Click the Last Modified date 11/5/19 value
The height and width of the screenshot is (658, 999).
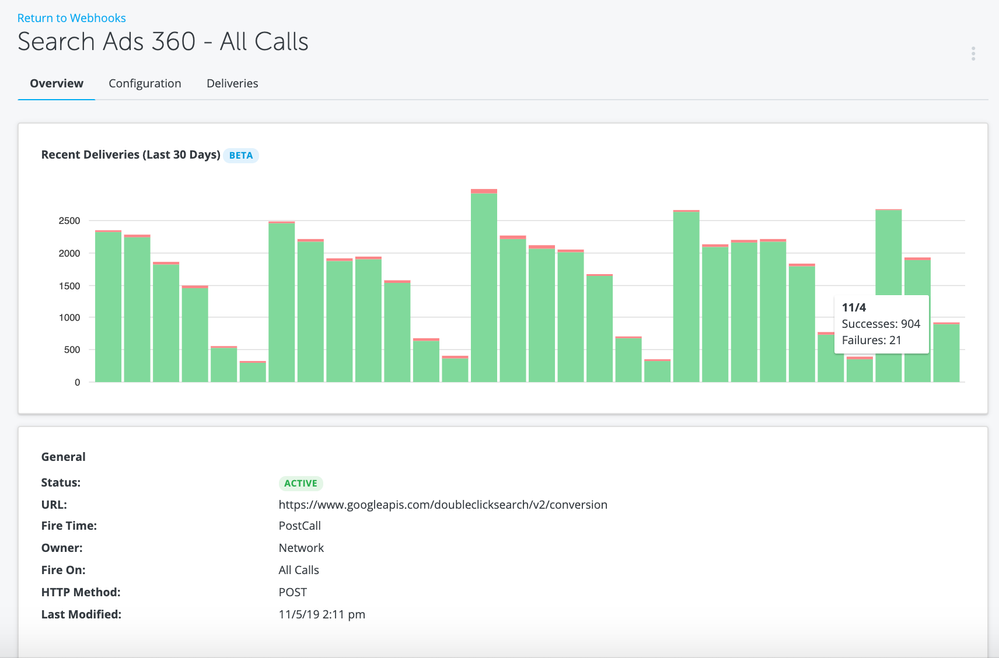point(321,614)
